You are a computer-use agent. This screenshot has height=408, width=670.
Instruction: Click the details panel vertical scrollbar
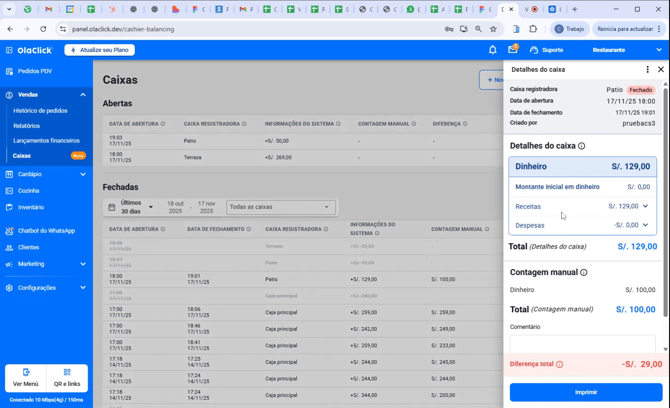click(665, 201)
